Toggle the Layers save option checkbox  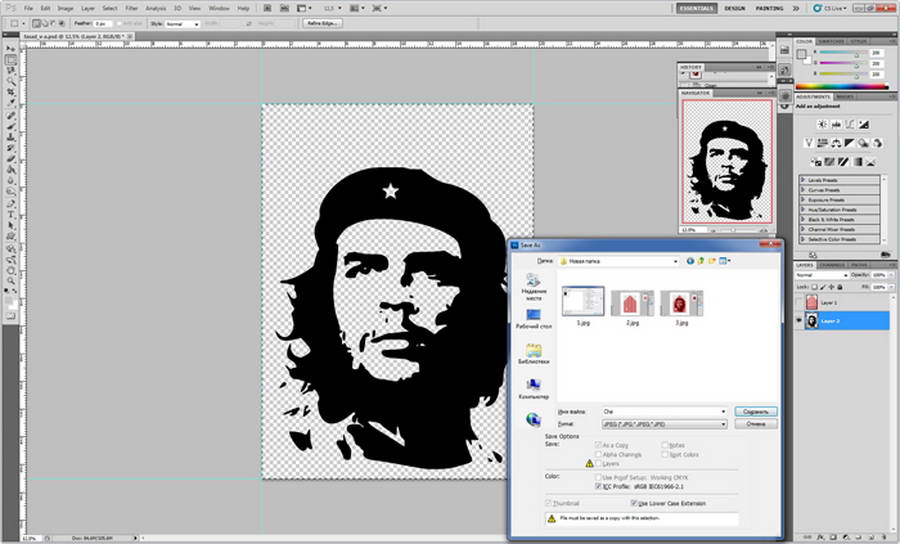pyautogui.click(x=598, y=463)
